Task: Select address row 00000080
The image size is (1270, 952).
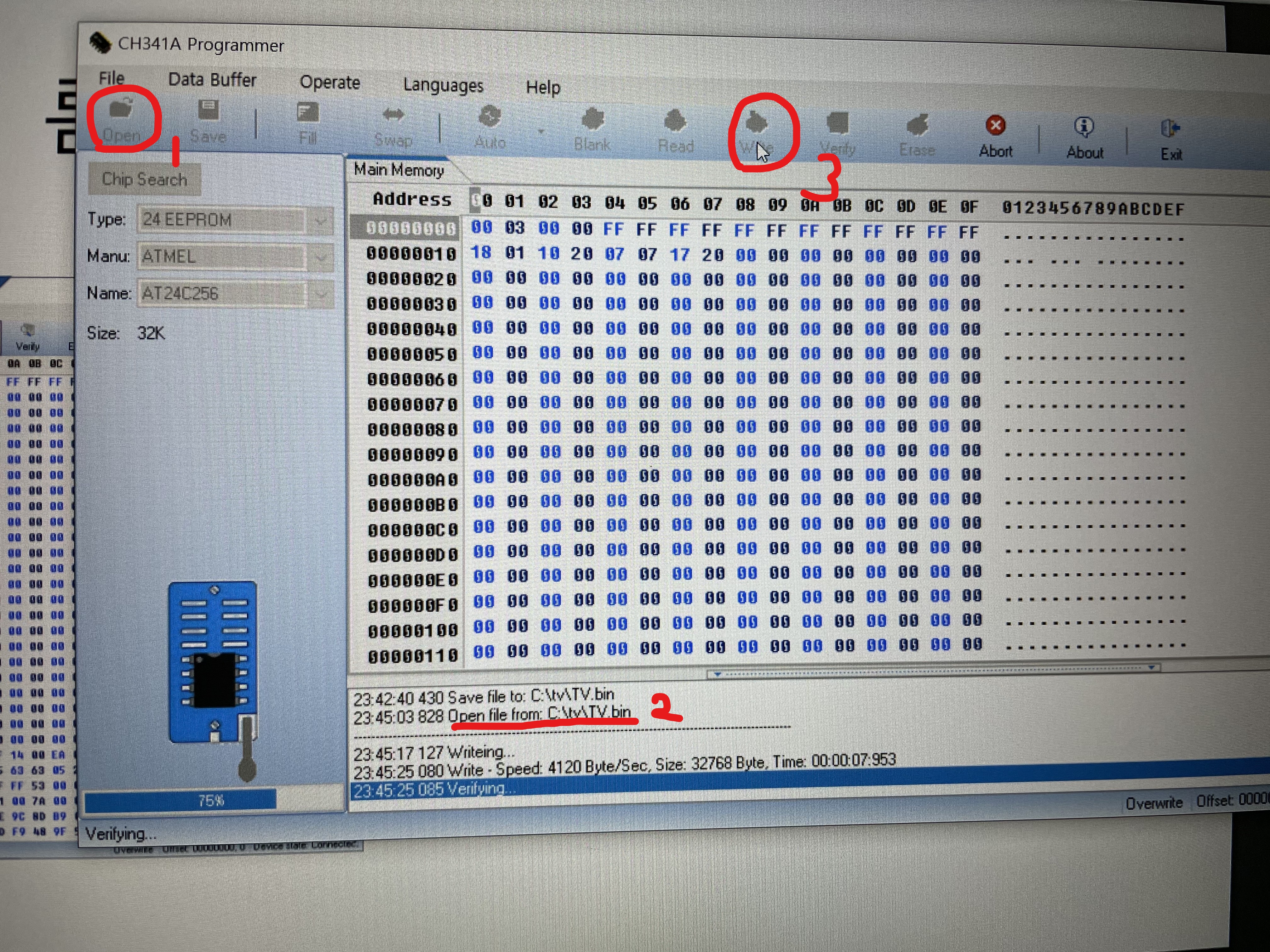Action: point(412,429)
